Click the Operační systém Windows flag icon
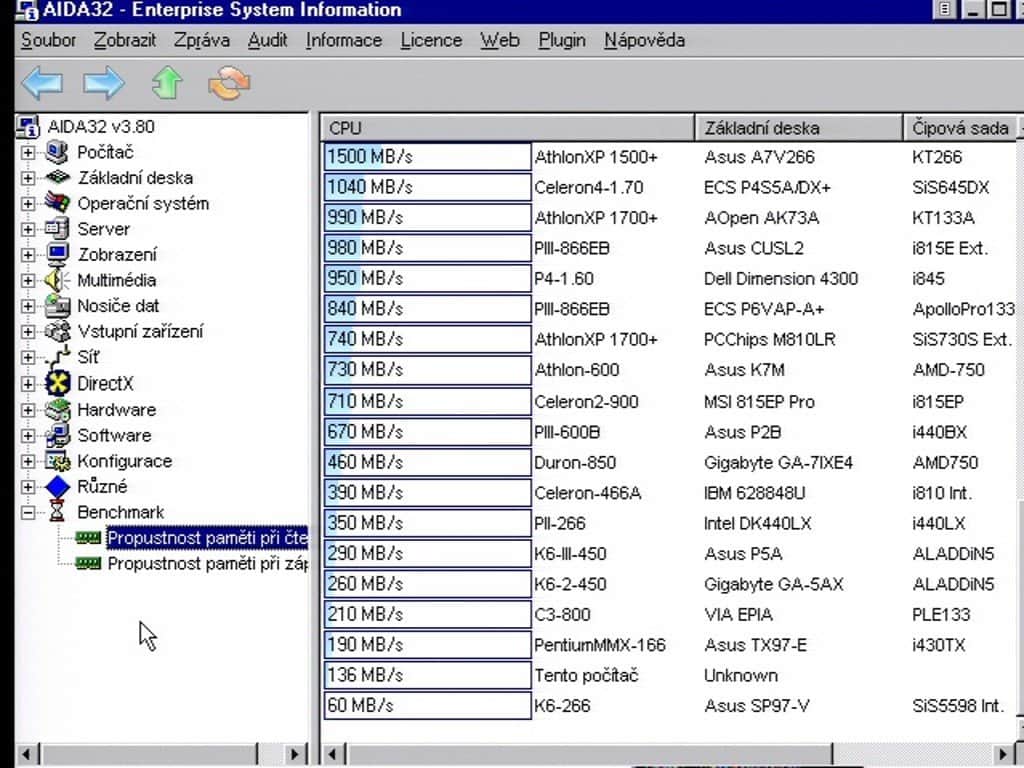Image resolution: width=1024 pixels, height=768 pixels. coord(57,203)
